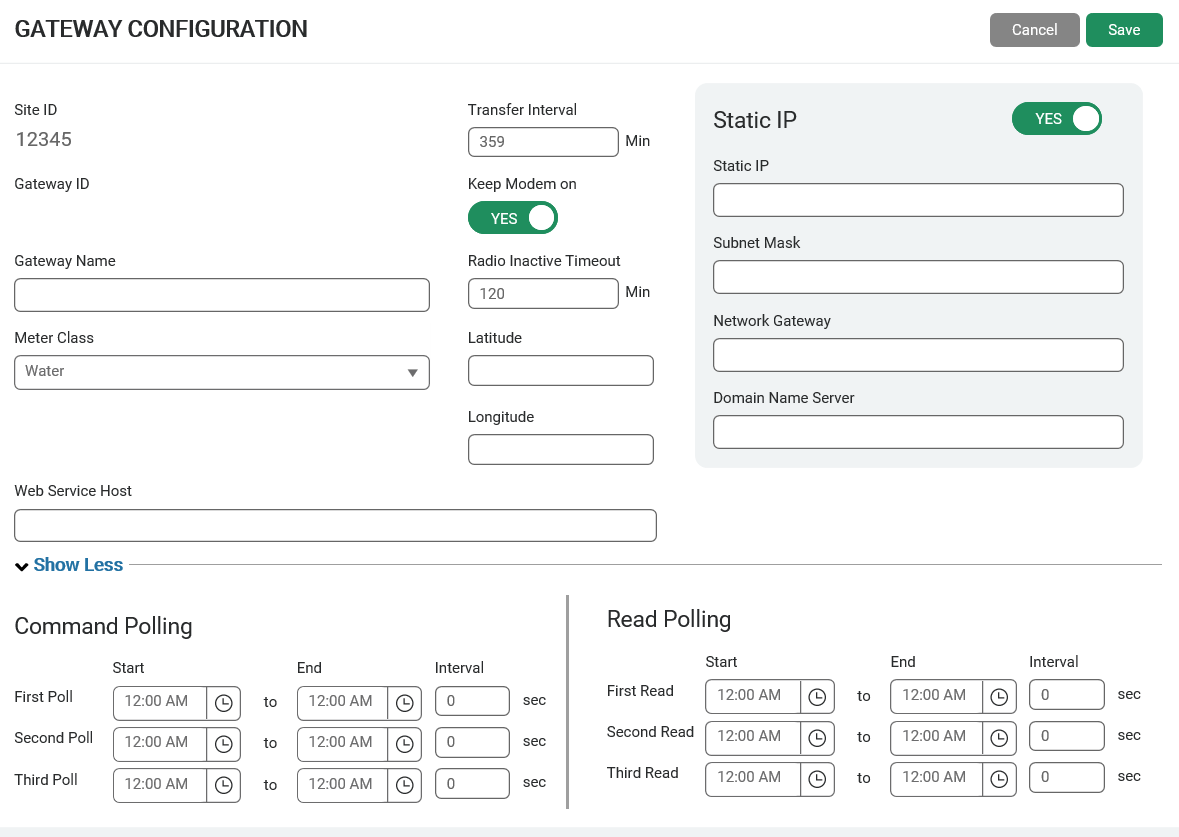The width and height of the screenshot is (1179, 837).
Task: Click the Web Service Host field
Action: [x=335, y=525]
